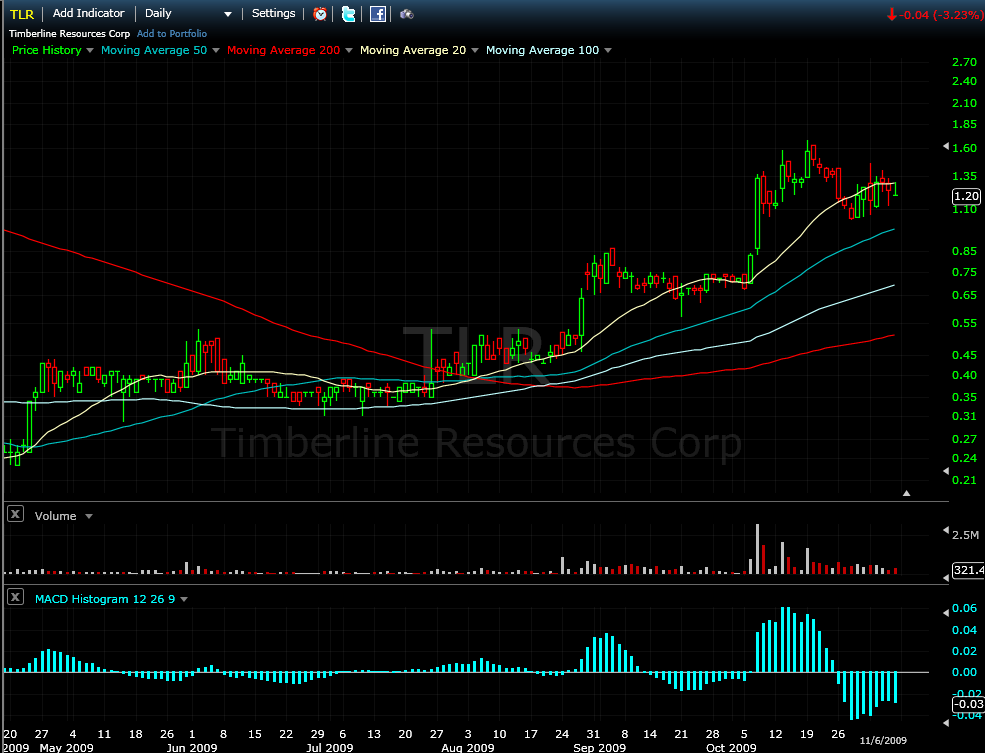
Task: Click the MACD Histogram 12 26 9 label
Action: (x=105, y=599)
